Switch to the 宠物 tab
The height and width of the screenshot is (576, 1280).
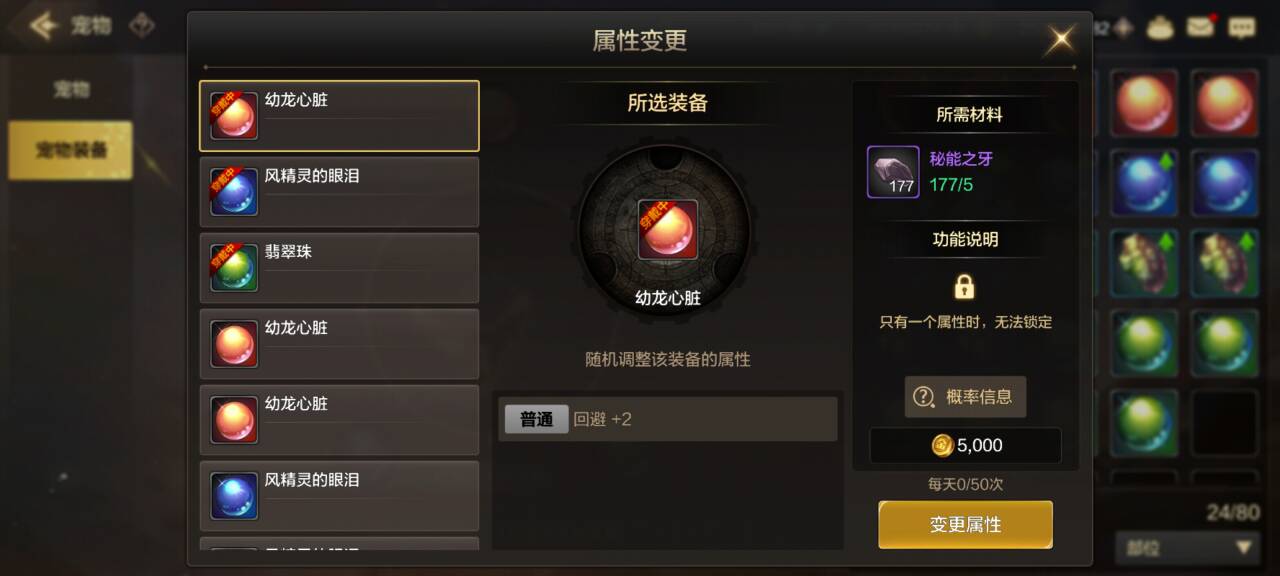(x=71, y=90)
